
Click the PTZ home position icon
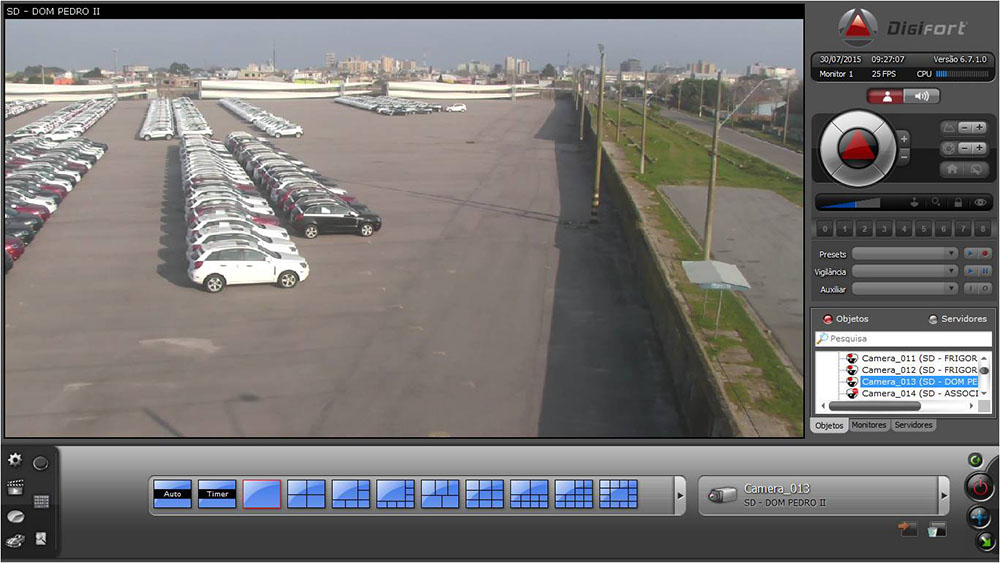click(x=950, y=170)
